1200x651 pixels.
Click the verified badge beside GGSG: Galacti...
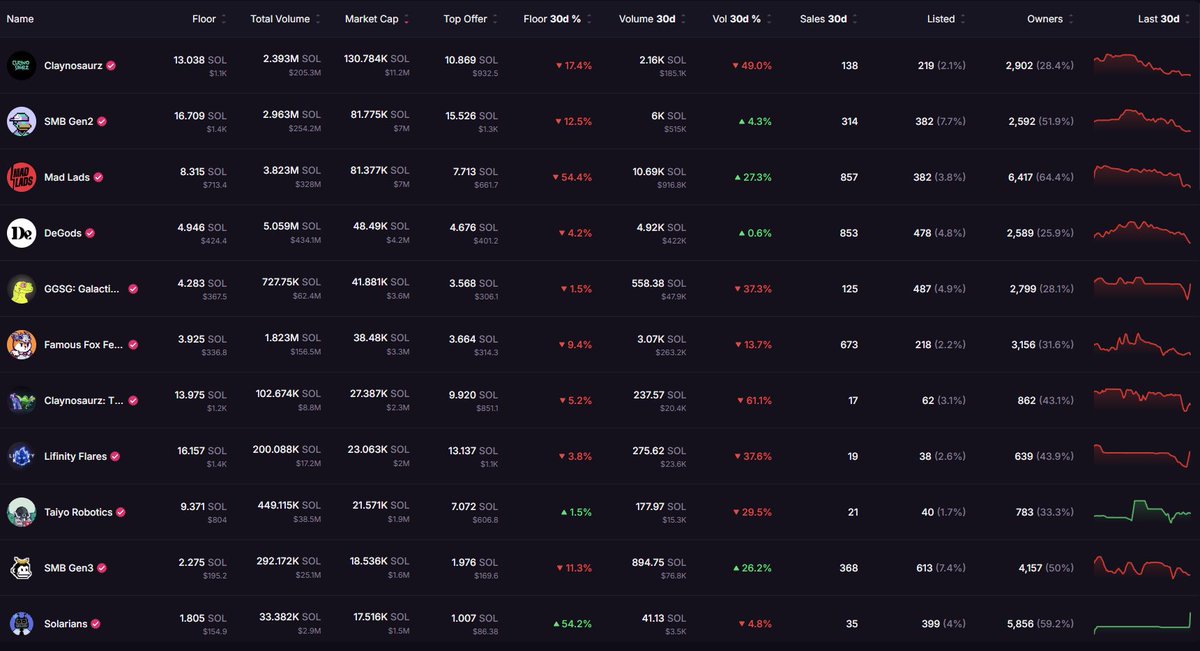click(x=133, y=289)
